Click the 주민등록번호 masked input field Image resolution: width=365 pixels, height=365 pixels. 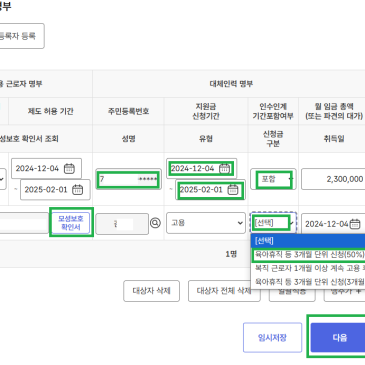128,179
